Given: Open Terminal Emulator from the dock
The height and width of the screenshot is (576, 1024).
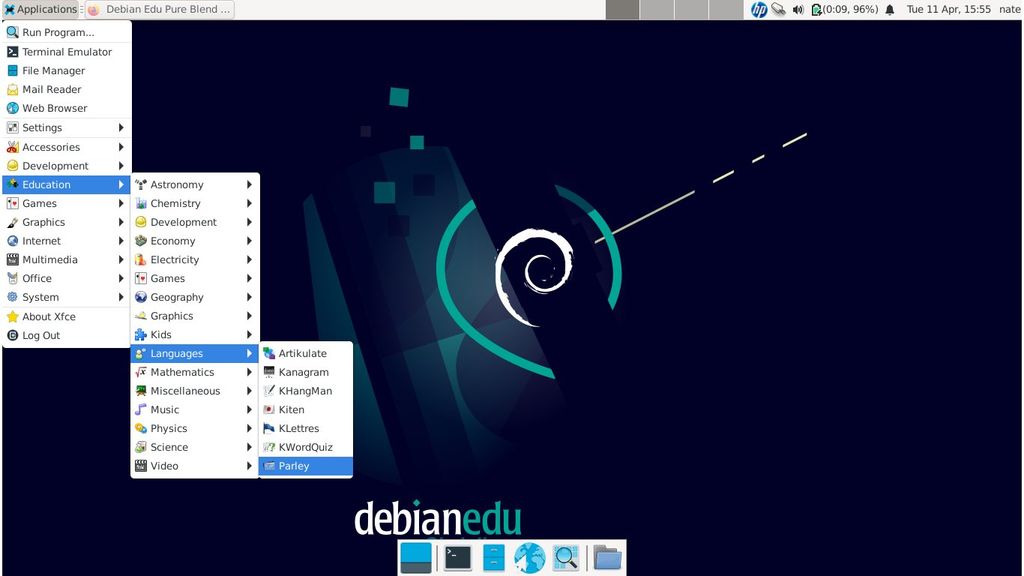Looking at the screenshot, I should 456,557.
